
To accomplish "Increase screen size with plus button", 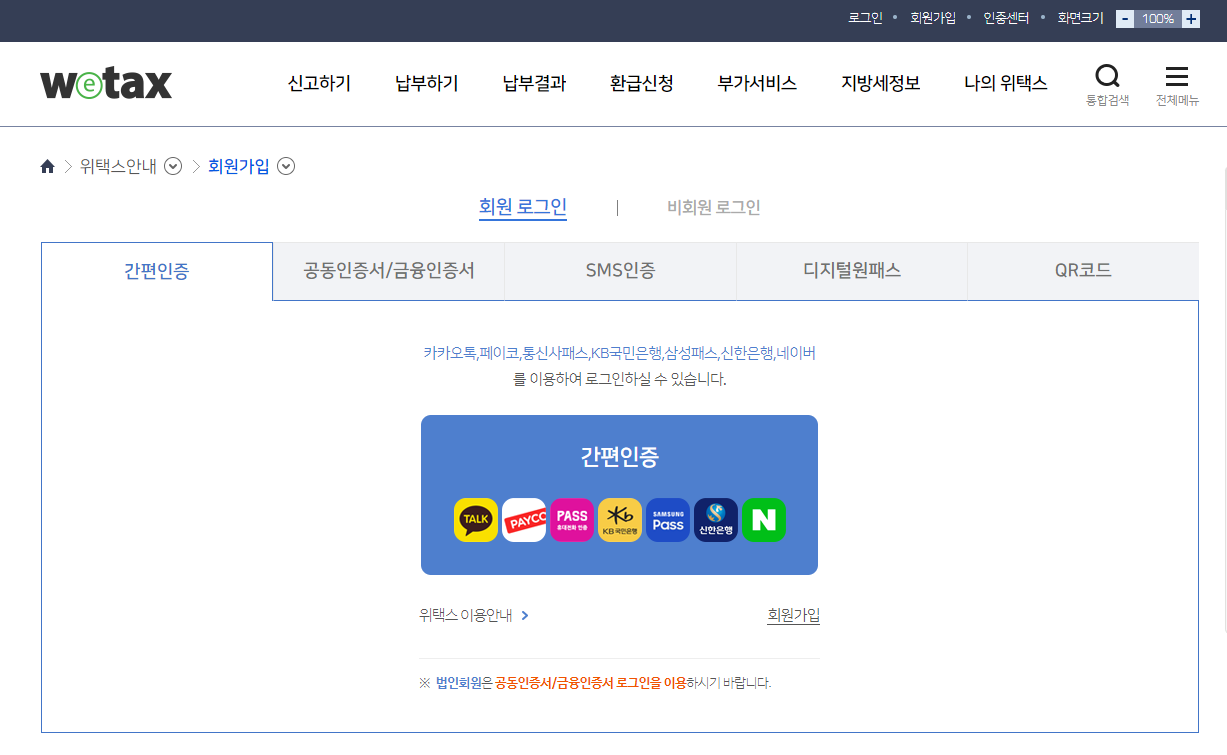I will pos(1191,18).
